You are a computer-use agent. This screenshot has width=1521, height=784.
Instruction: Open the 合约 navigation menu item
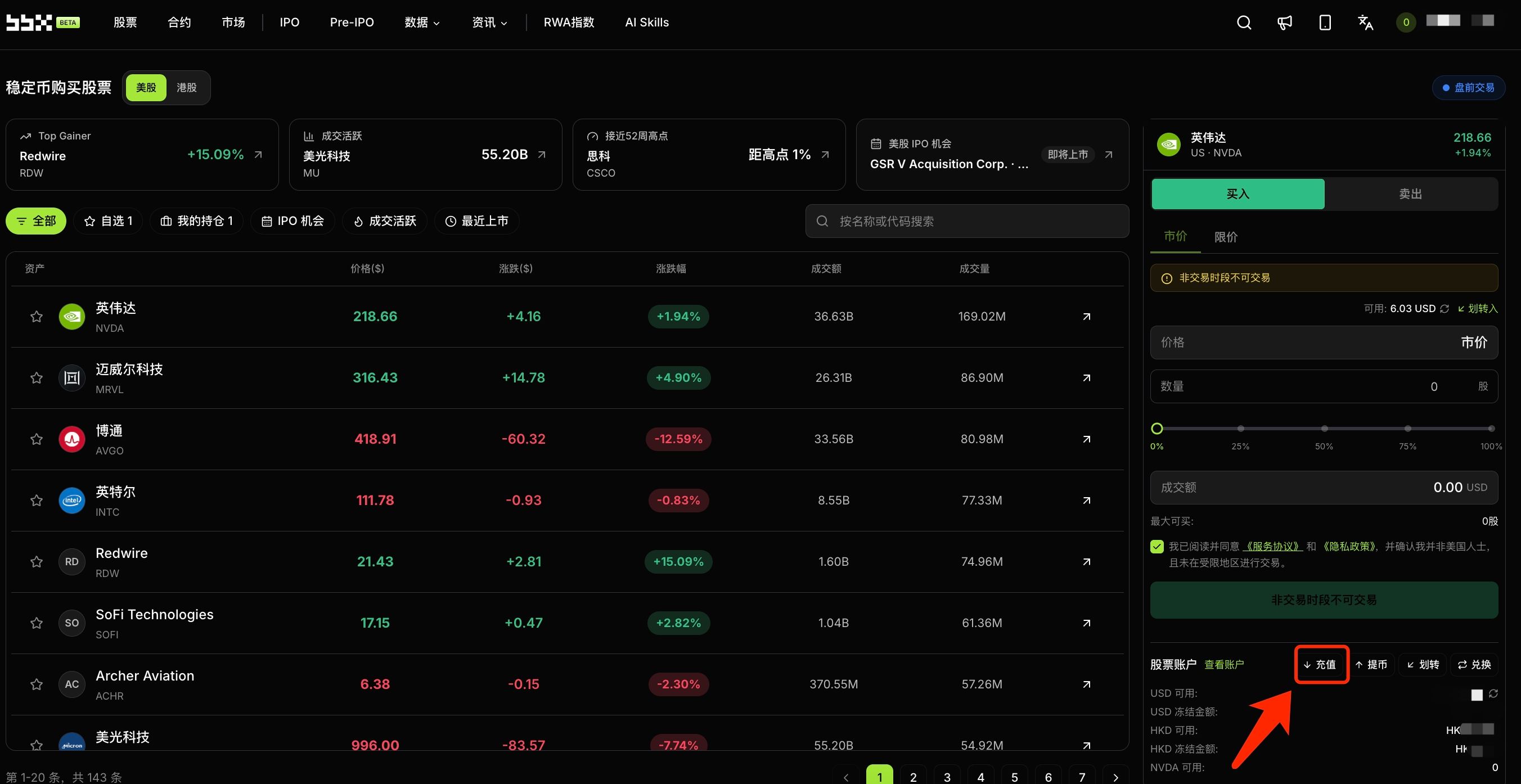179,22
